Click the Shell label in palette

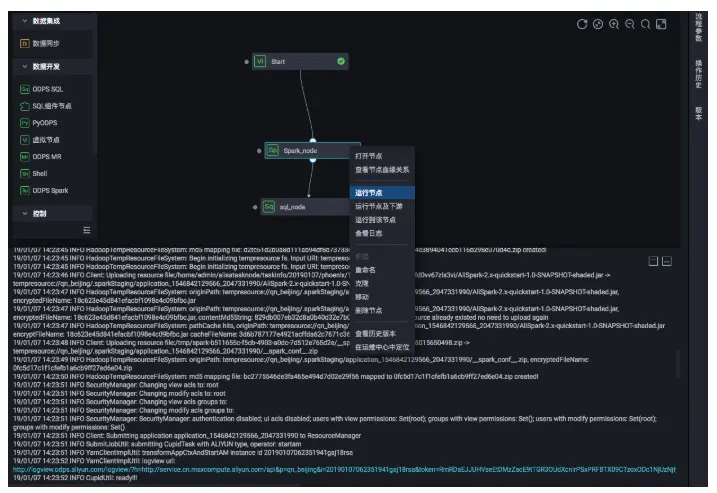pyautogui.click(x=40, y=174)
